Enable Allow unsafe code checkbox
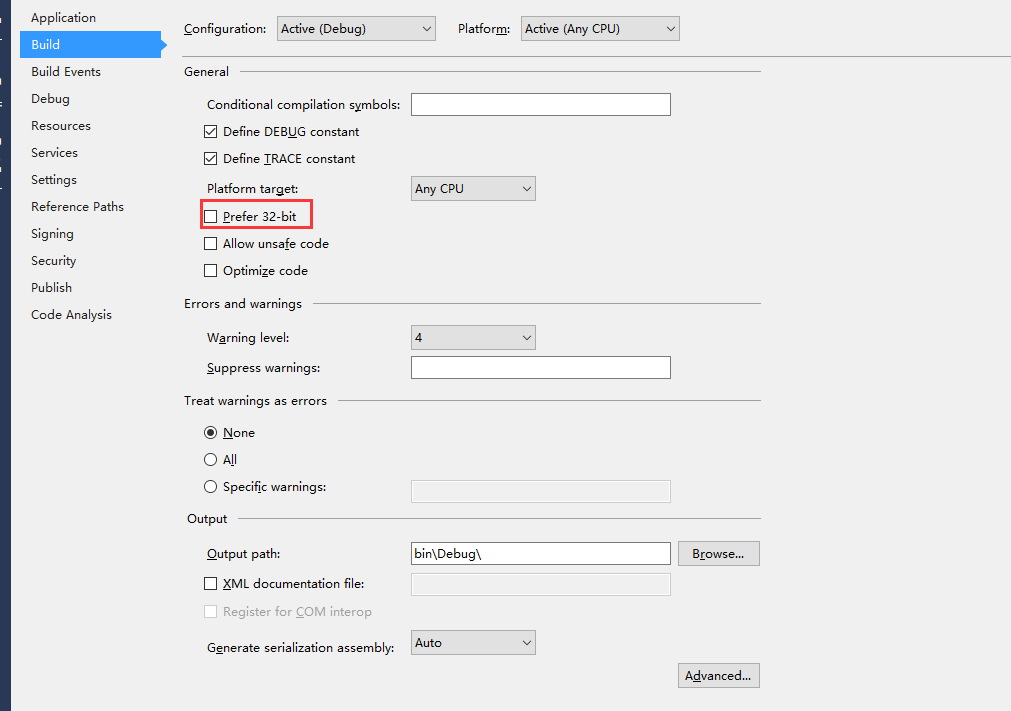Image resolution: width=1011 pixels, height=711 pixels. (210, 244)
